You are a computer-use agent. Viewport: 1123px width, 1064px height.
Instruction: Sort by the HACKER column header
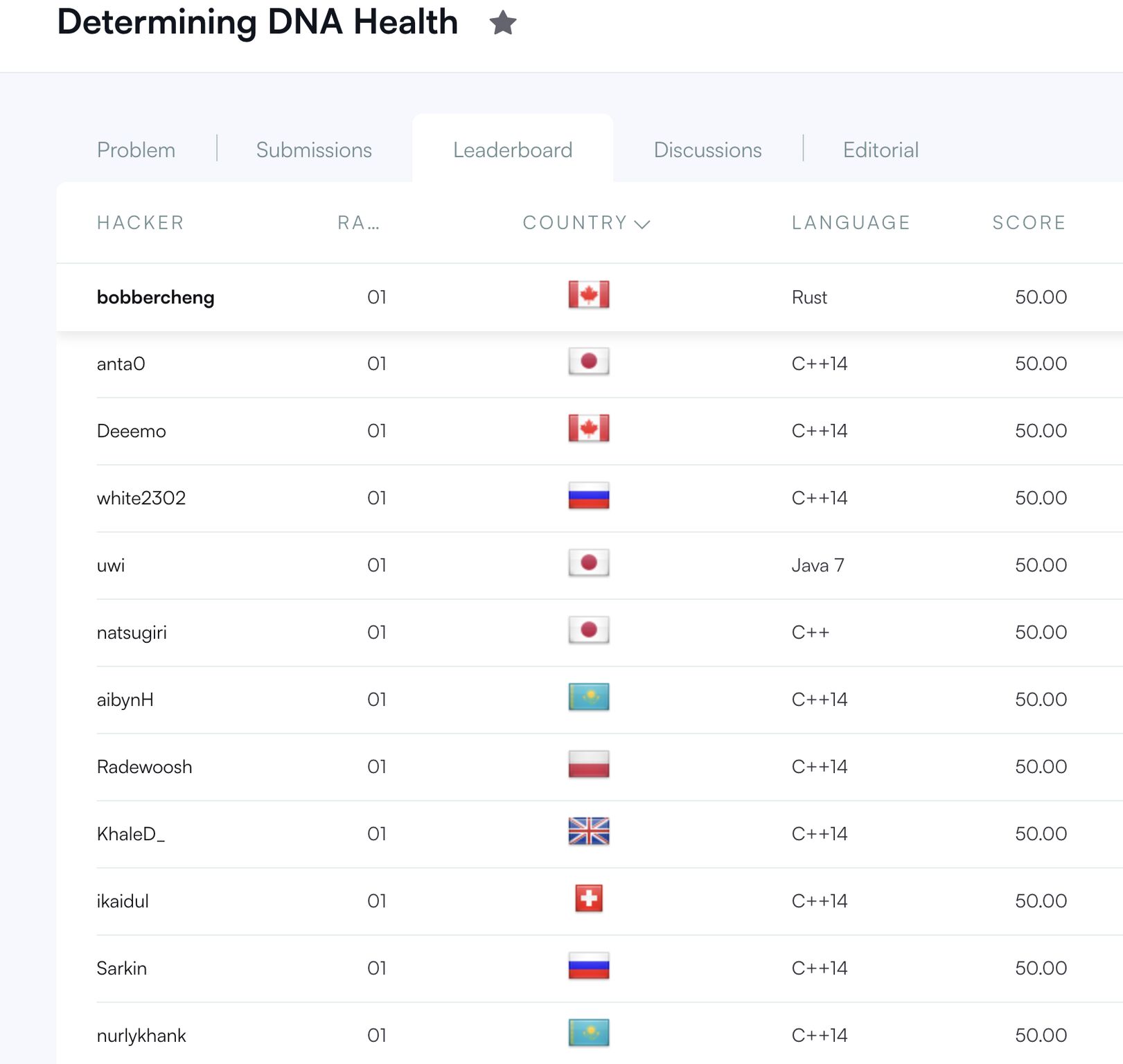pyautogui.click(x=140, y=222)
